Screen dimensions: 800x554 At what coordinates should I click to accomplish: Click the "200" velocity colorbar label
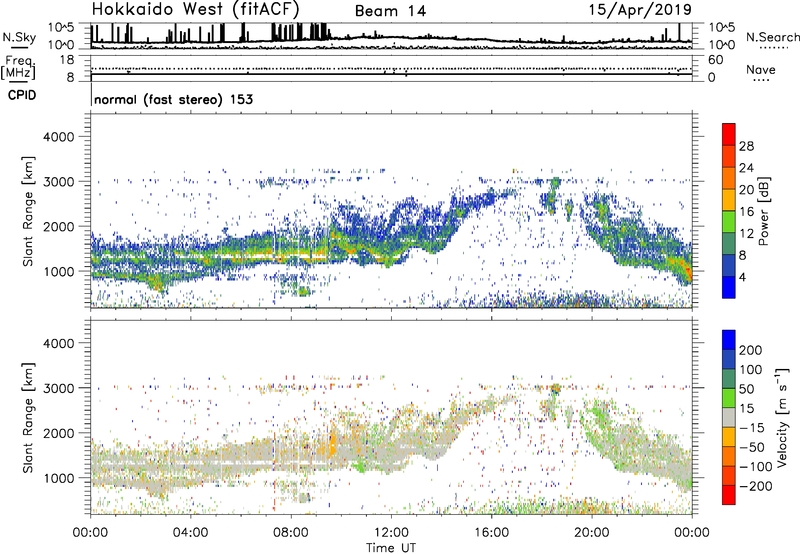751,350
